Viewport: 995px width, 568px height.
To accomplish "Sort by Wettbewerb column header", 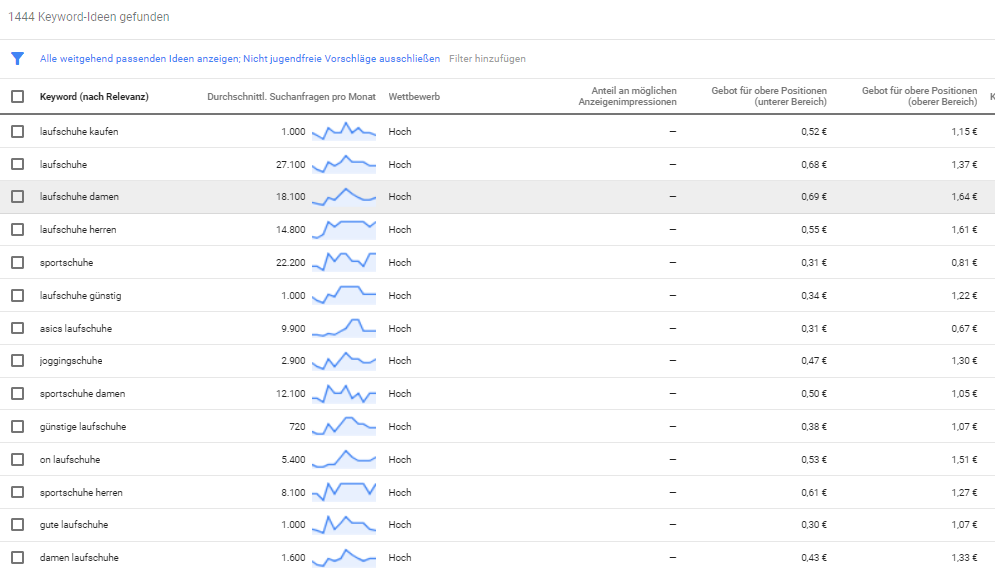I will point(414,97).
